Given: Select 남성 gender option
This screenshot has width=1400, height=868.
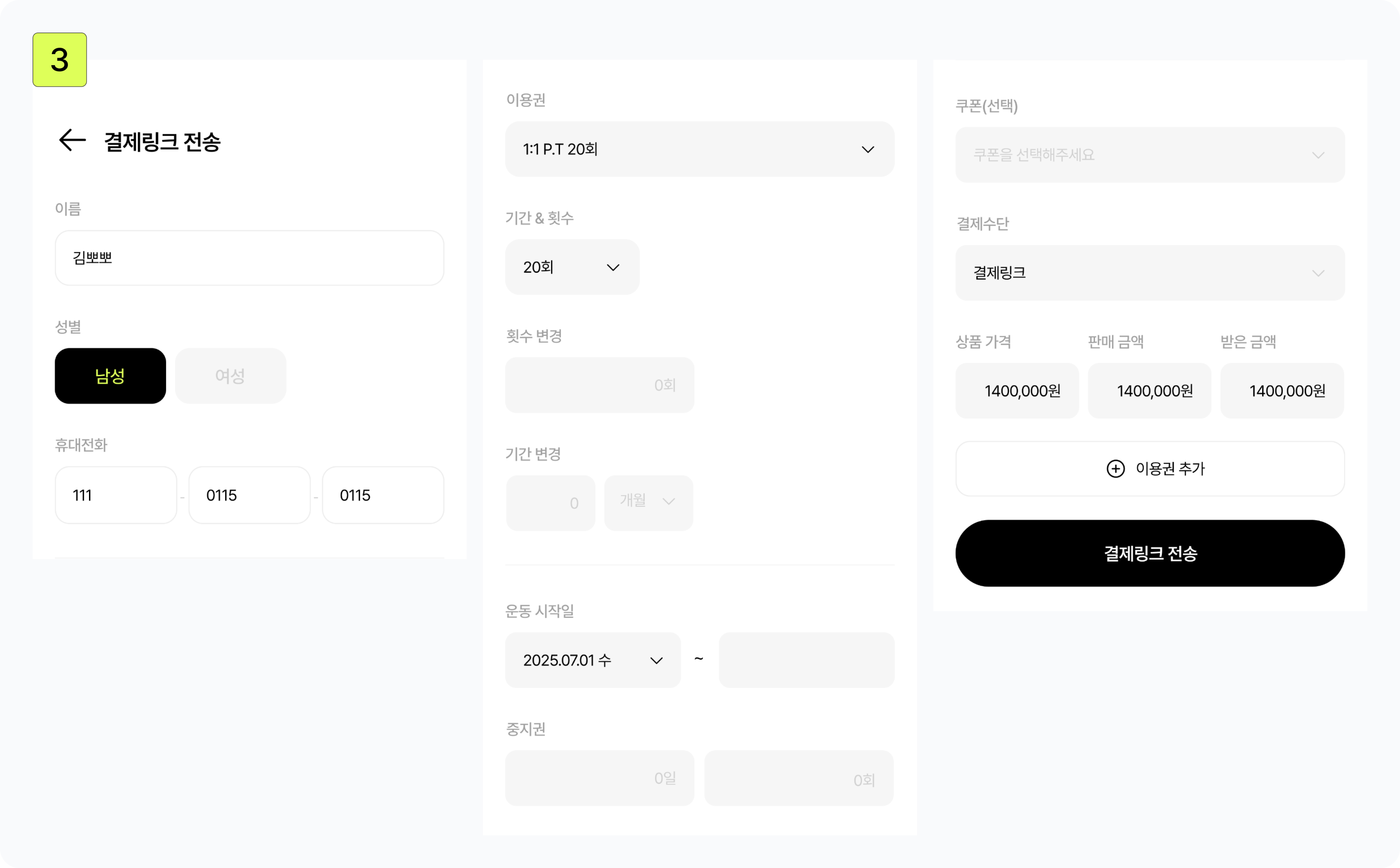Looking at the screenshot, I should 110,376.
